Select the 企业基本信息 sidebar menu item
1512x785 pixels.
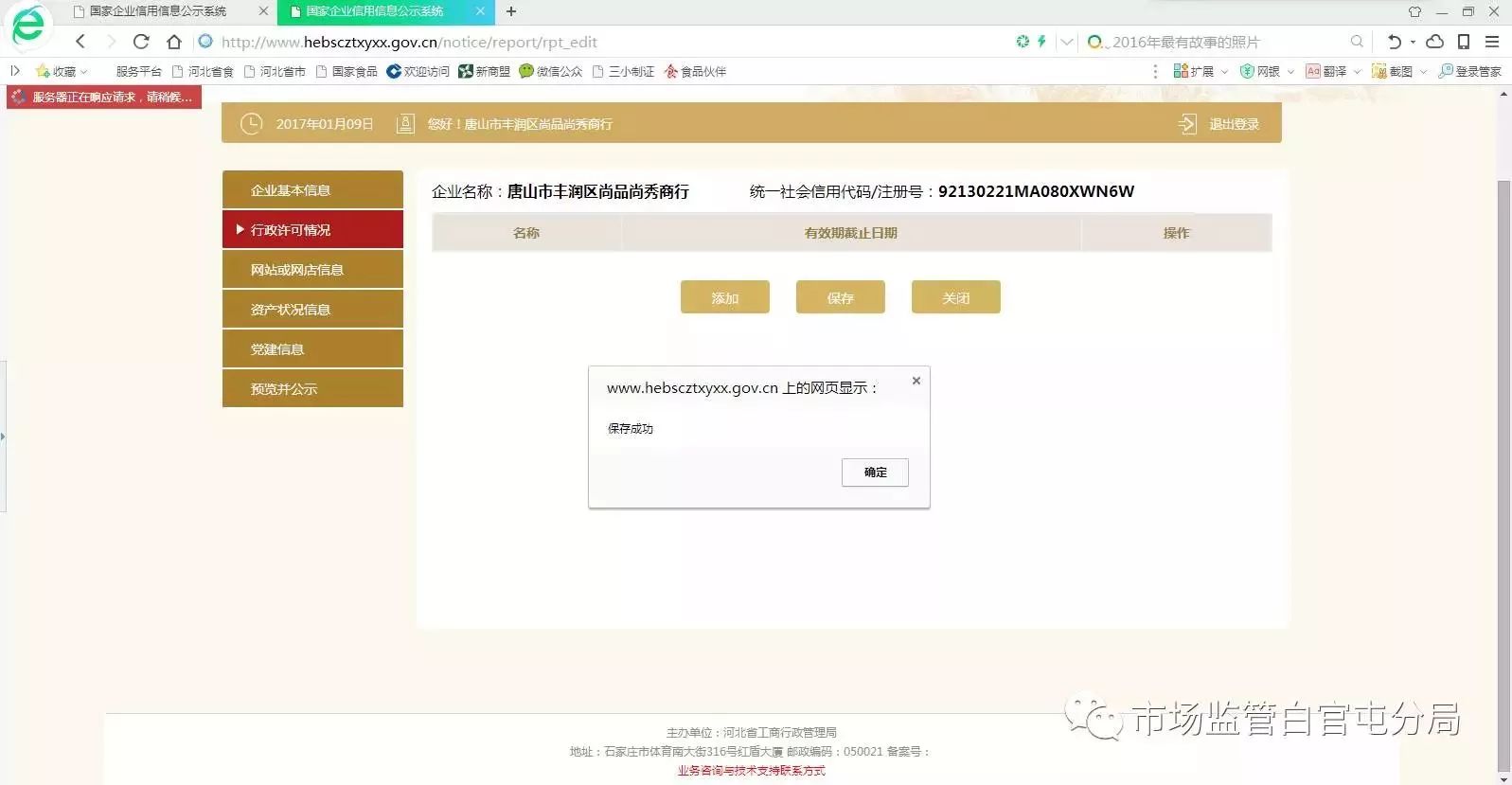coord(312,190)
